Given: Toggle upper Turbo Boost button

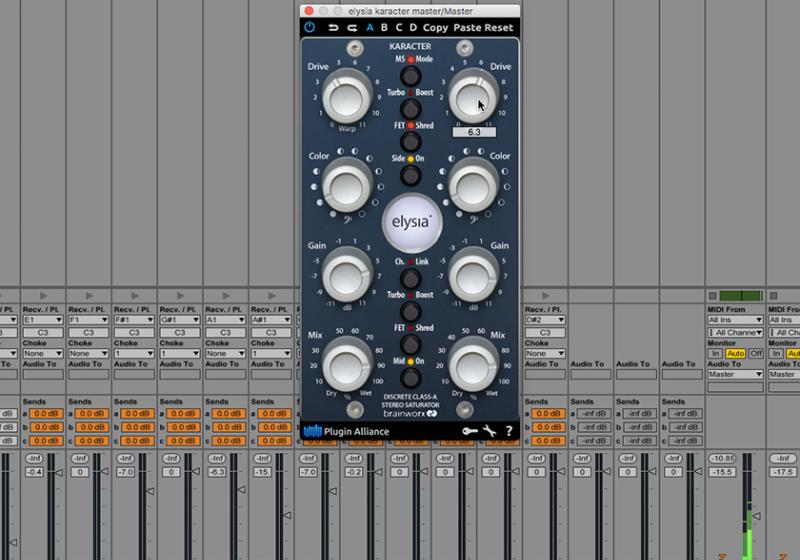Looking at the screenshot, I should [x=410, y=109].
